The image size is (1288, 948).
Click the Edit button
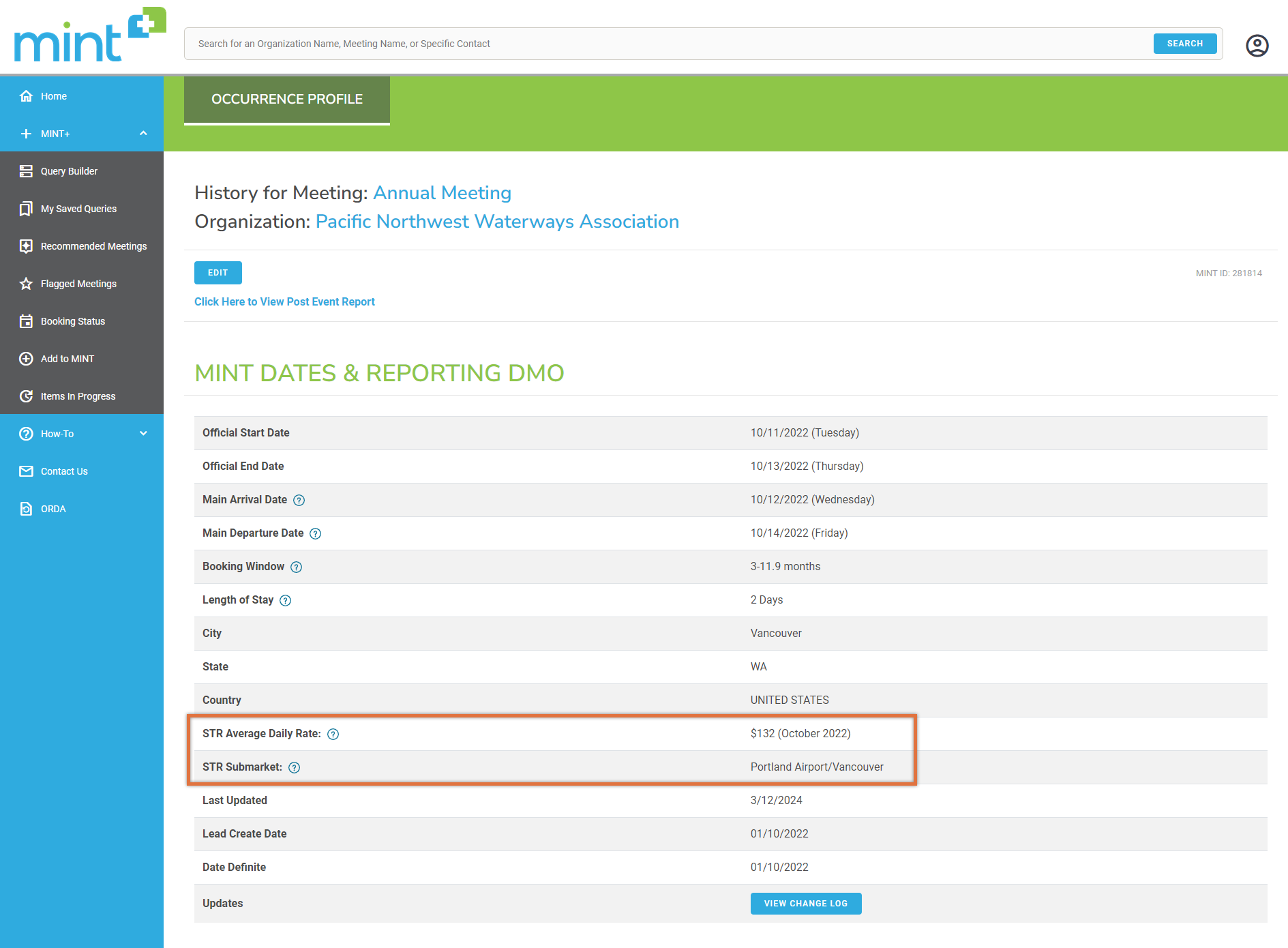coord(218,273)
